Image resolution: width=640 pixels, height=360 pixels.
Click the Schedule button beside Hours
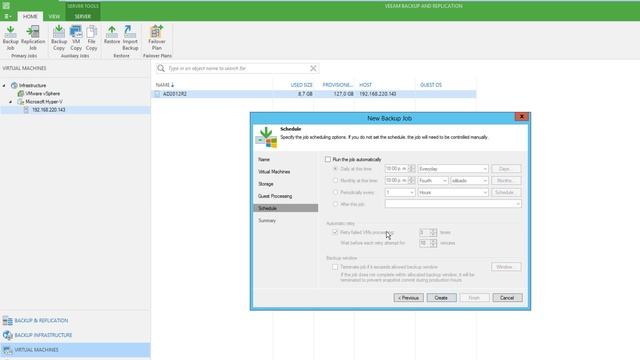(x=506, y=192)
